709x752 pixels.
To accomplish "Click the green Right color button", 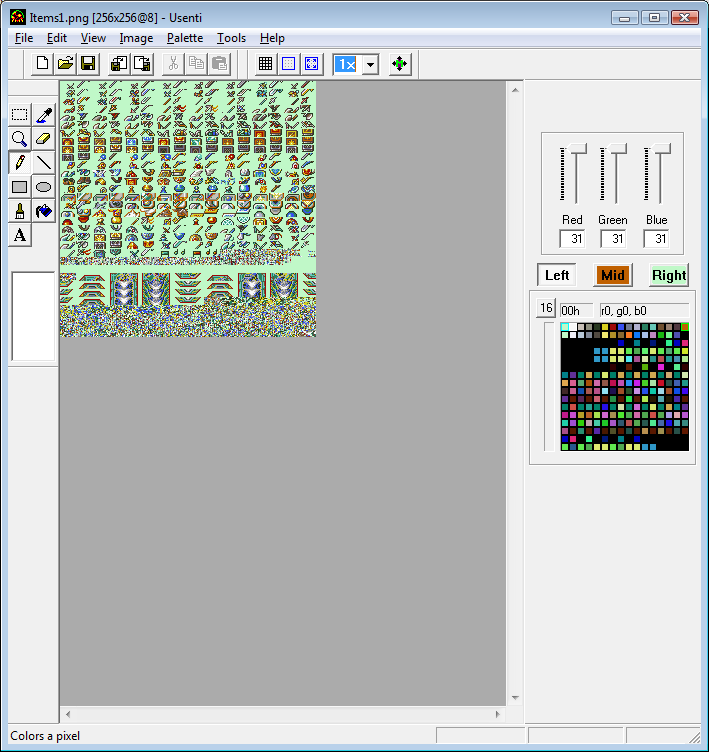I will [669, 275].
